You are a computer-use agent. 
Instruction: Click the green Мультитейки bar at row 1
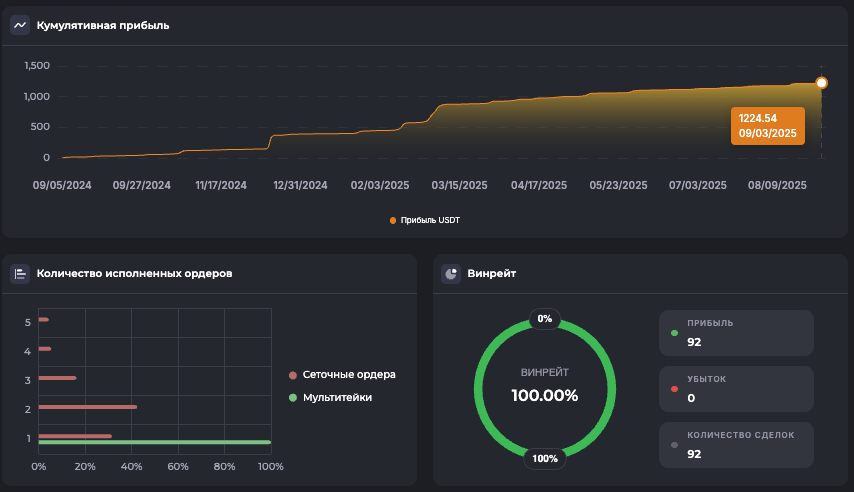pyautogui.click(x=154, y=442)
